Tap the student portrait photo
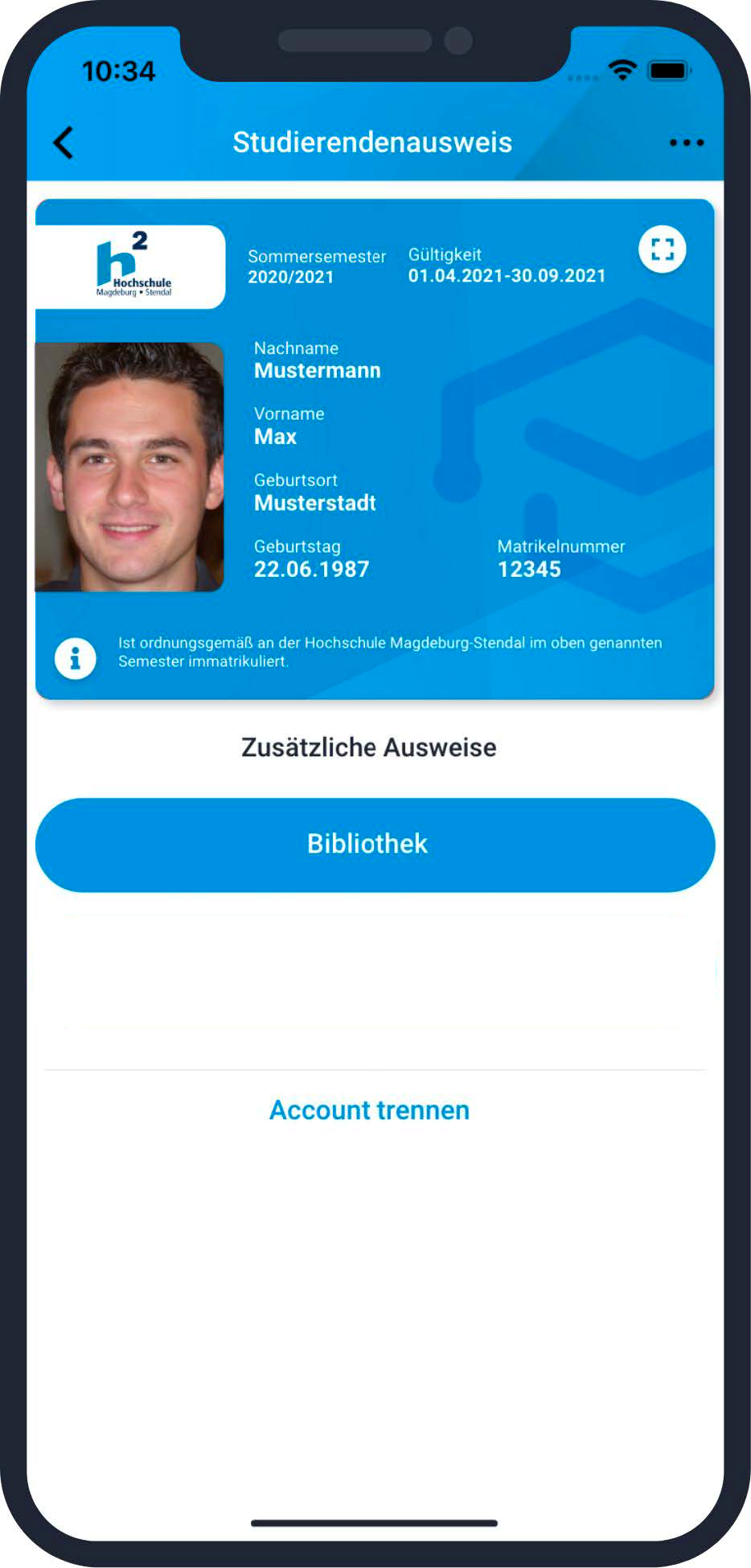Screen dimensions: 751x1568 point(129,467)
